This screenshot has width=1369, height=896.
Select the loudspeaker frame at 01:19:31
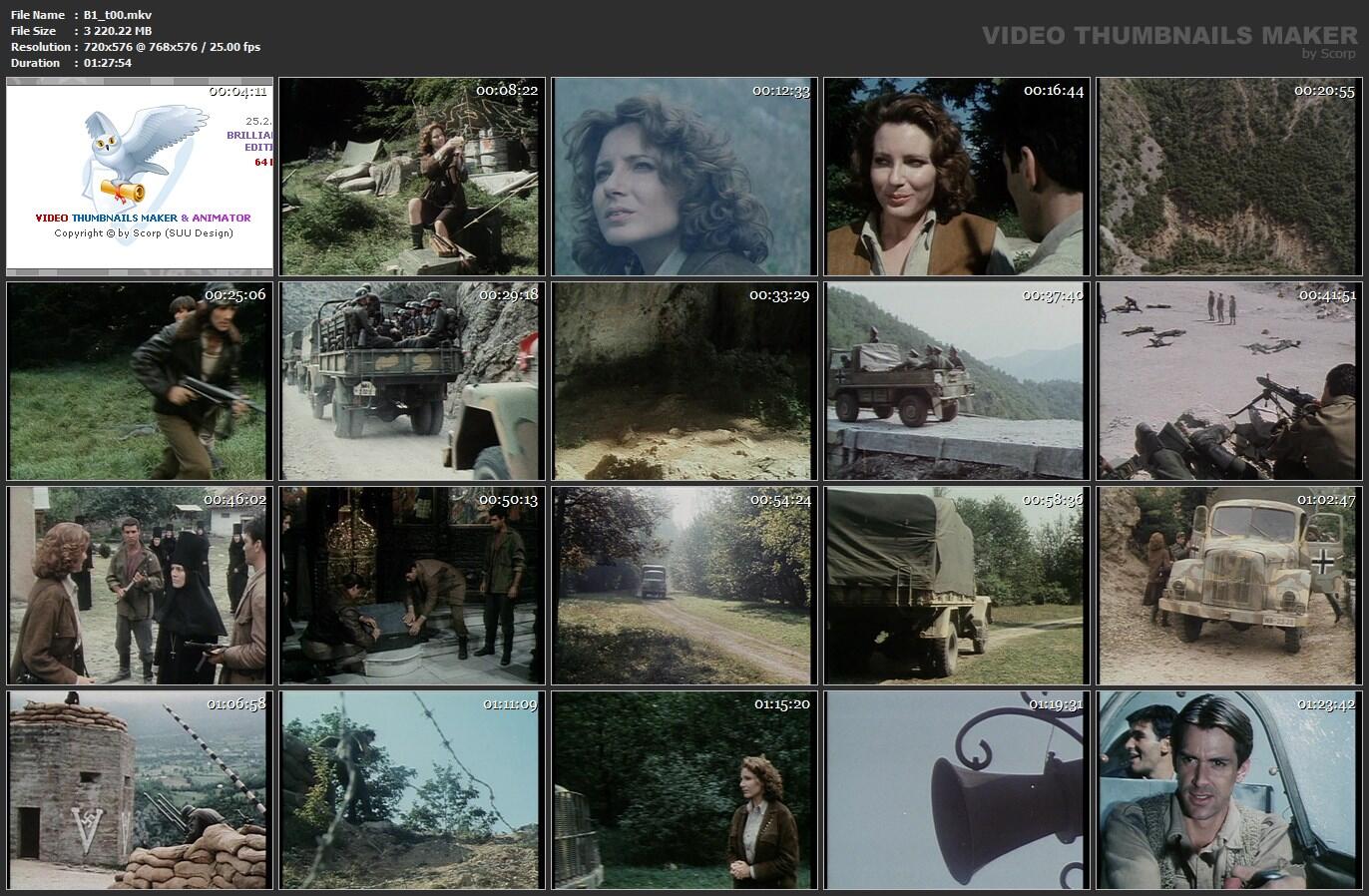tap(957, 789)
